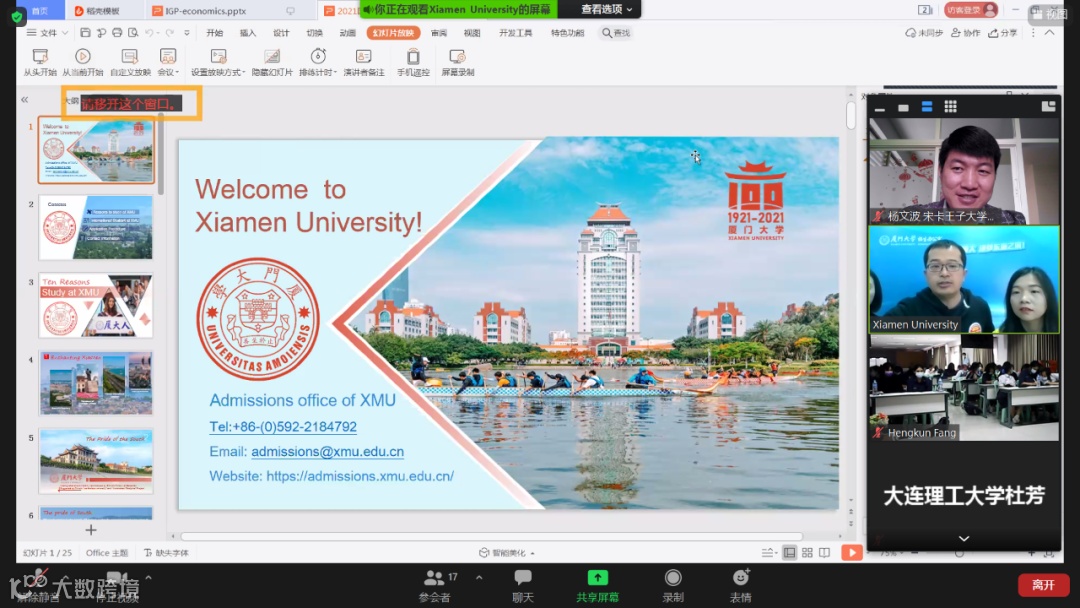Expand quick access toolbar customize arrow
Image resolution: width=1080 pixels, height=608 pixels.
(x=187, y=32)
